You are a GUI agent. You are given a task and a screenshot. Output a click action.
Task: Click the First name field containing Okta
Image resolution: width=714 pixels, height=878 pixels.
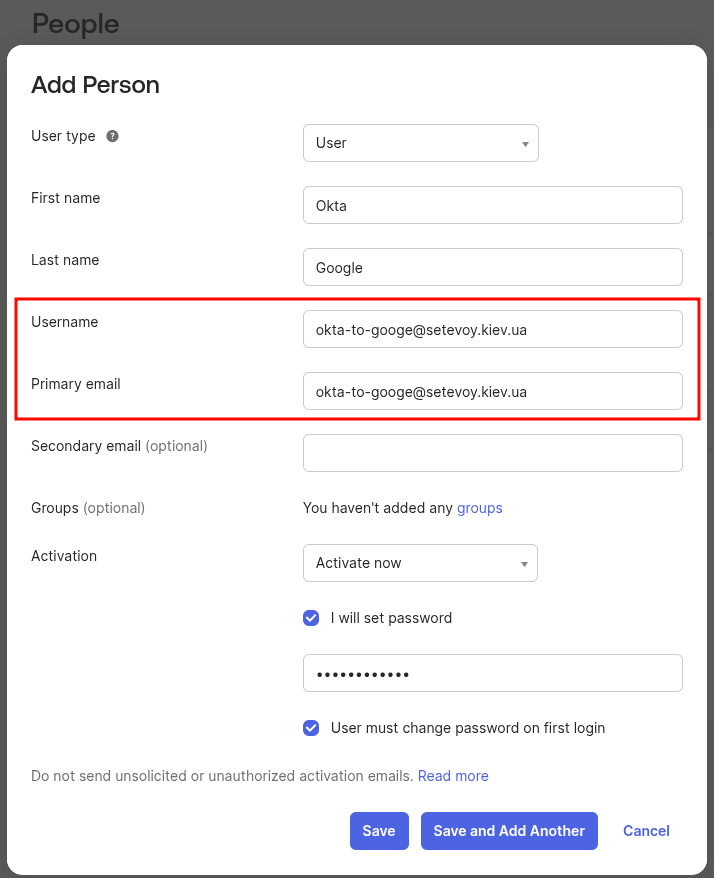[492, 205]
